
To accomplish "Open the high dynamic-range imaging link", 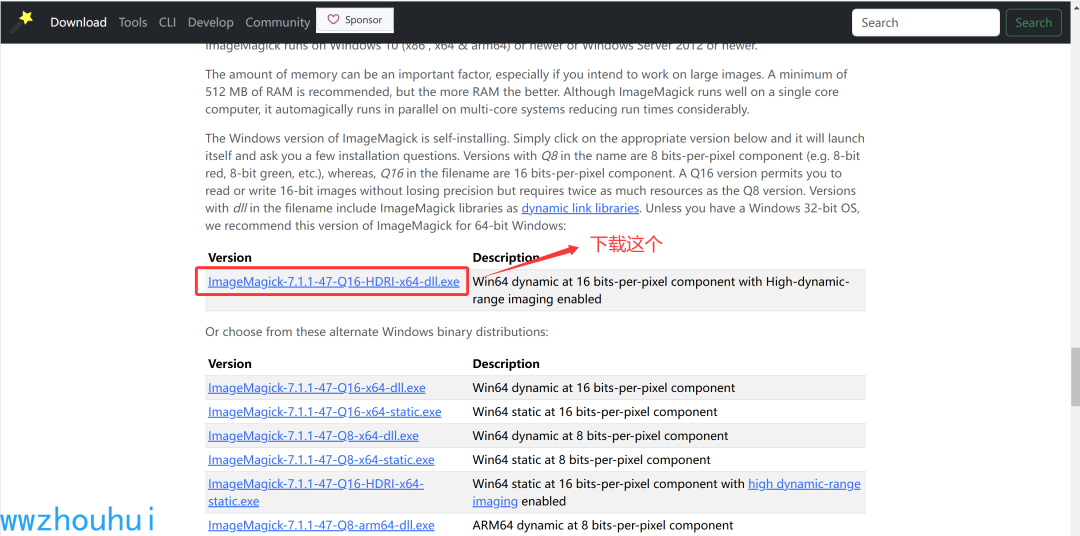I will pyautogui.click(x=666, y=492).
